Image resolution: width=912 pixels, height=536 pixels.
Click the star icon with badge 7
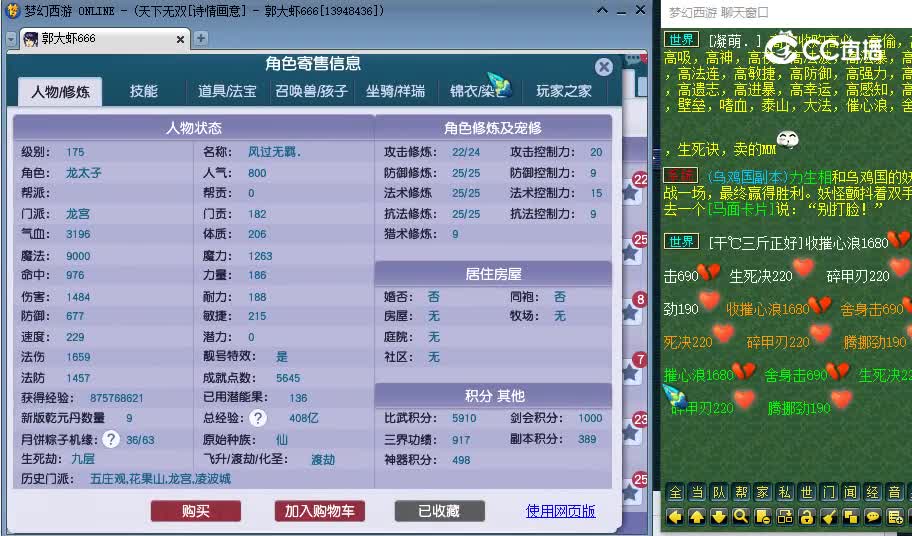click(x=632, y=371)
